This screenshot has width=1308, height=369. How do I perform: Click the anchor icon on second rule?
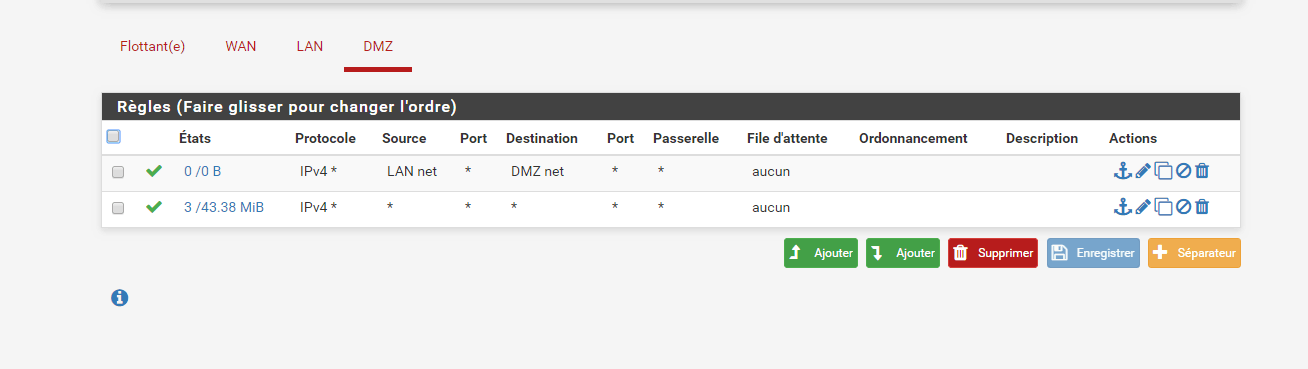pyautogui.click(x=1122, y=207)
